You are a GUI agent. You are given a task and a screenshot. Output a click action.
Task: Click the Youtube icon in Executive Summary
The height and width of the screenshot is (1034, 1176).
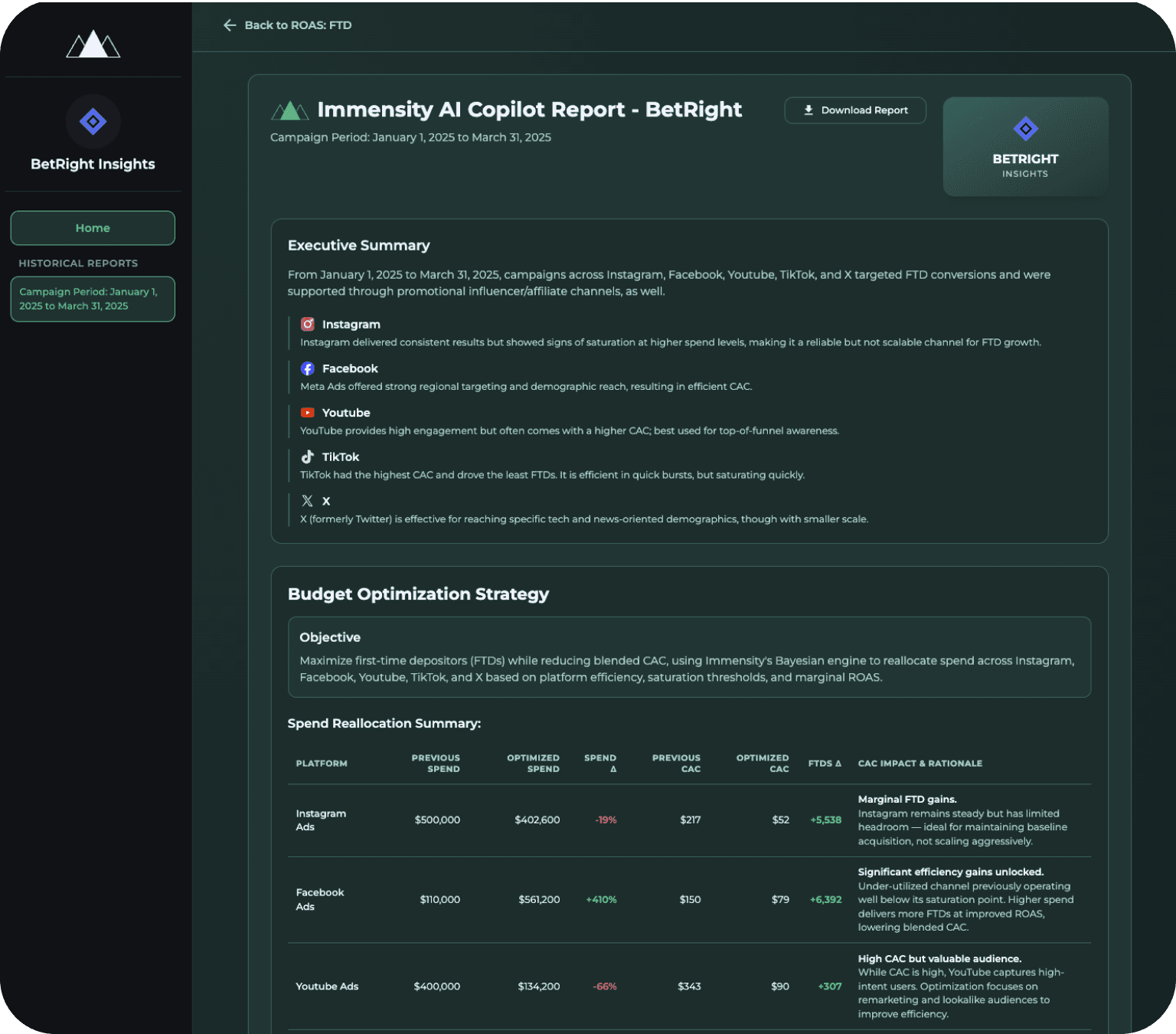point(308,413)
